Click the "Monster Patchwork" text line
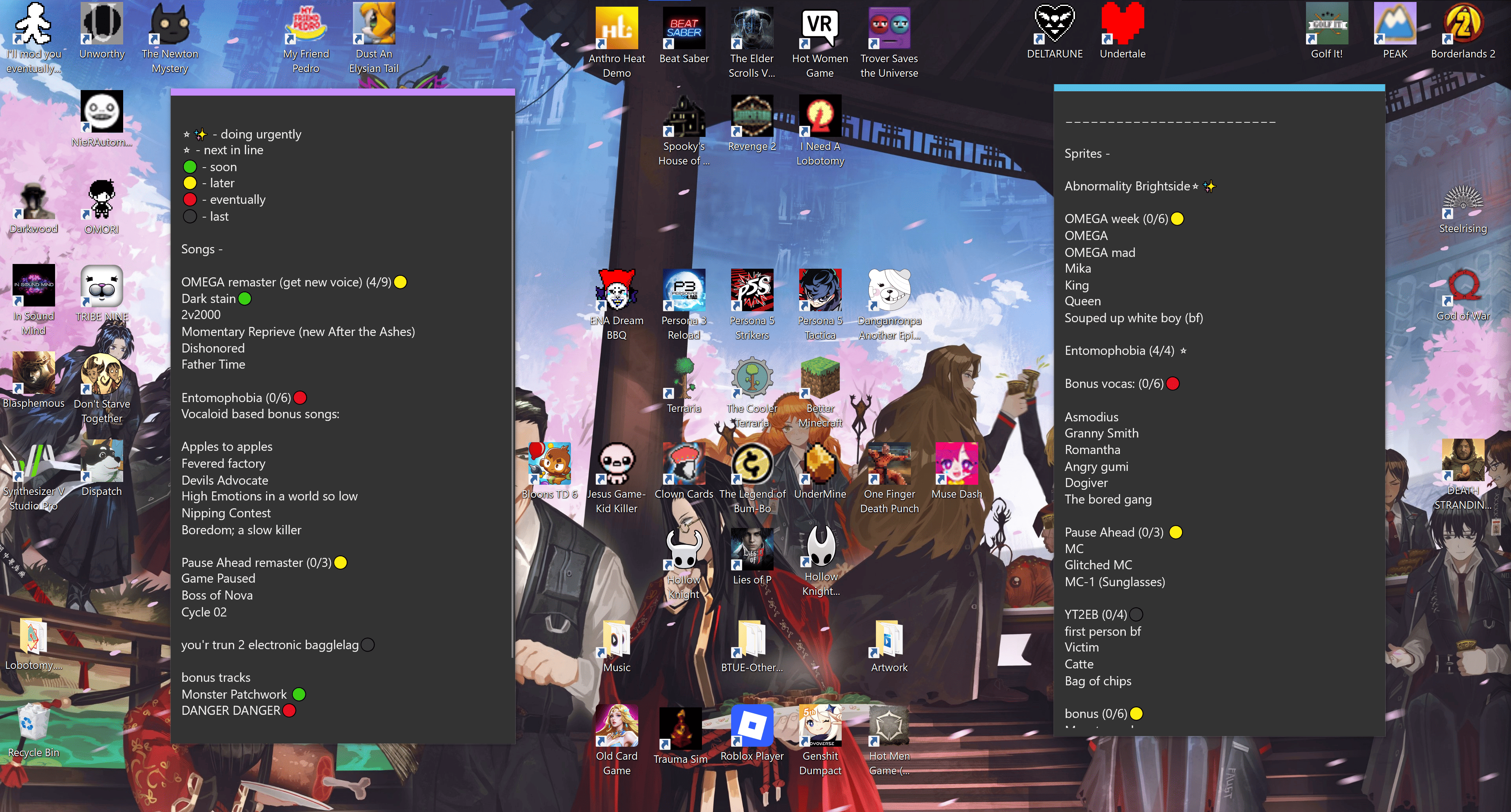The width and height of the screenshot is (1511, 812). pyautogui.click(x=234, y=694)
